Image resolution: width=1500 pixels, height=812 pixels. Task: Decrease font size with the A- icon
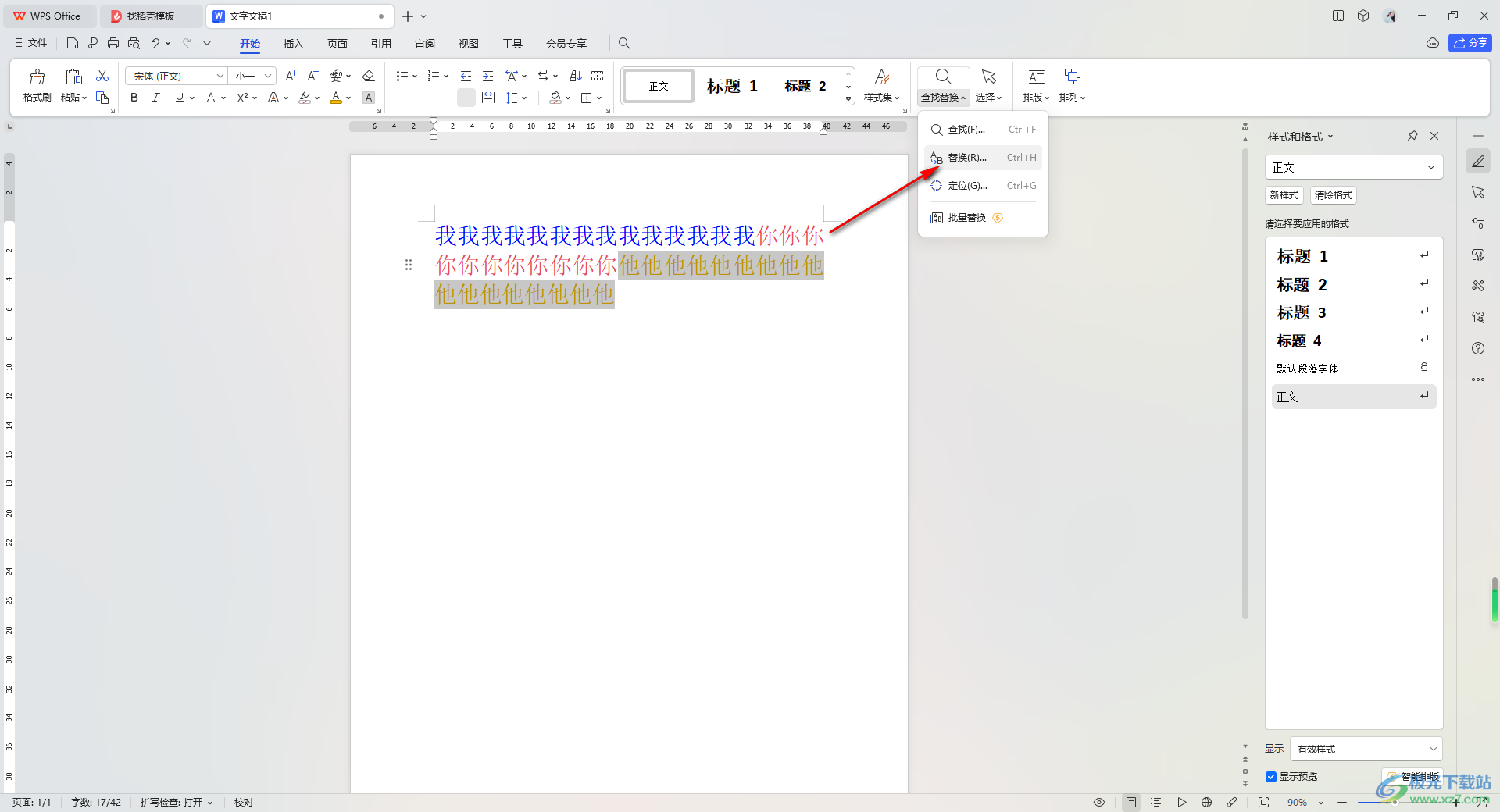(x=312, y=76)
